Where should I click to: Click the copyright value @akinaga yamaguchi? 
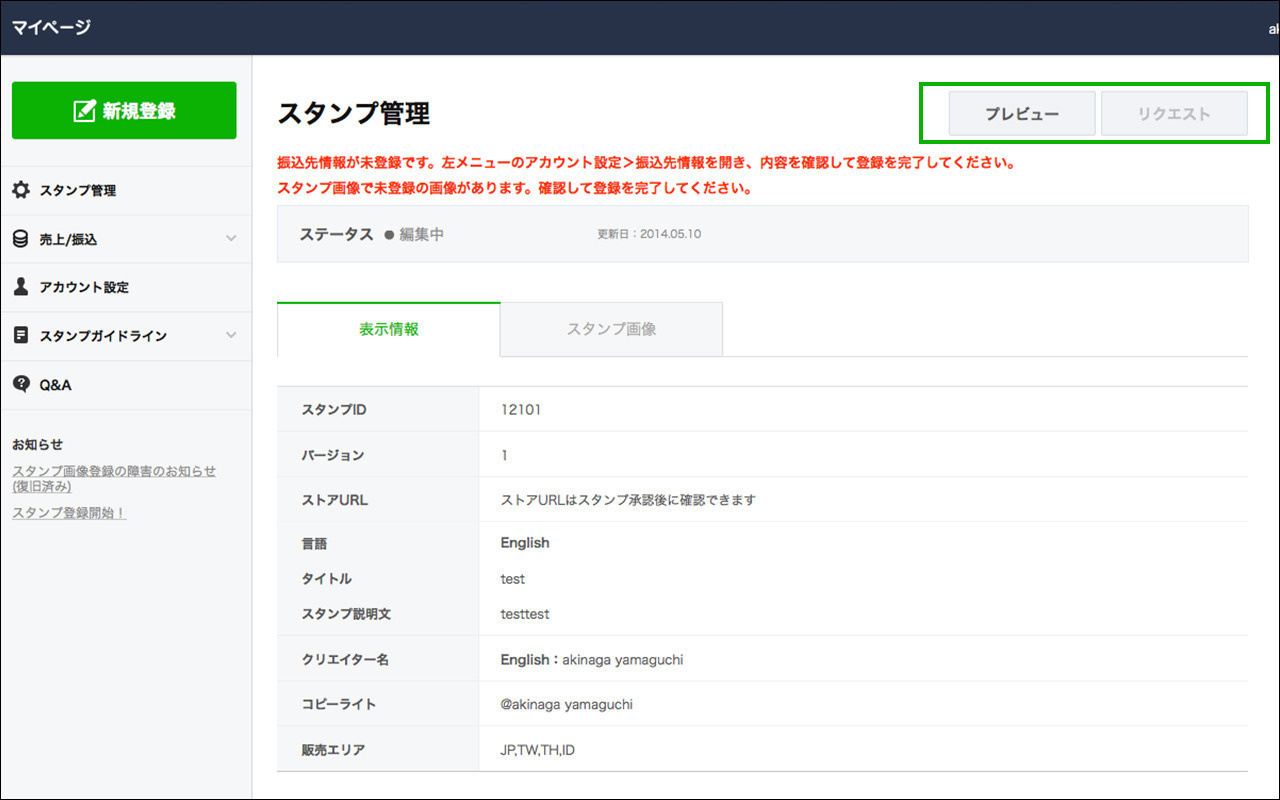click(x=567, y=704)
